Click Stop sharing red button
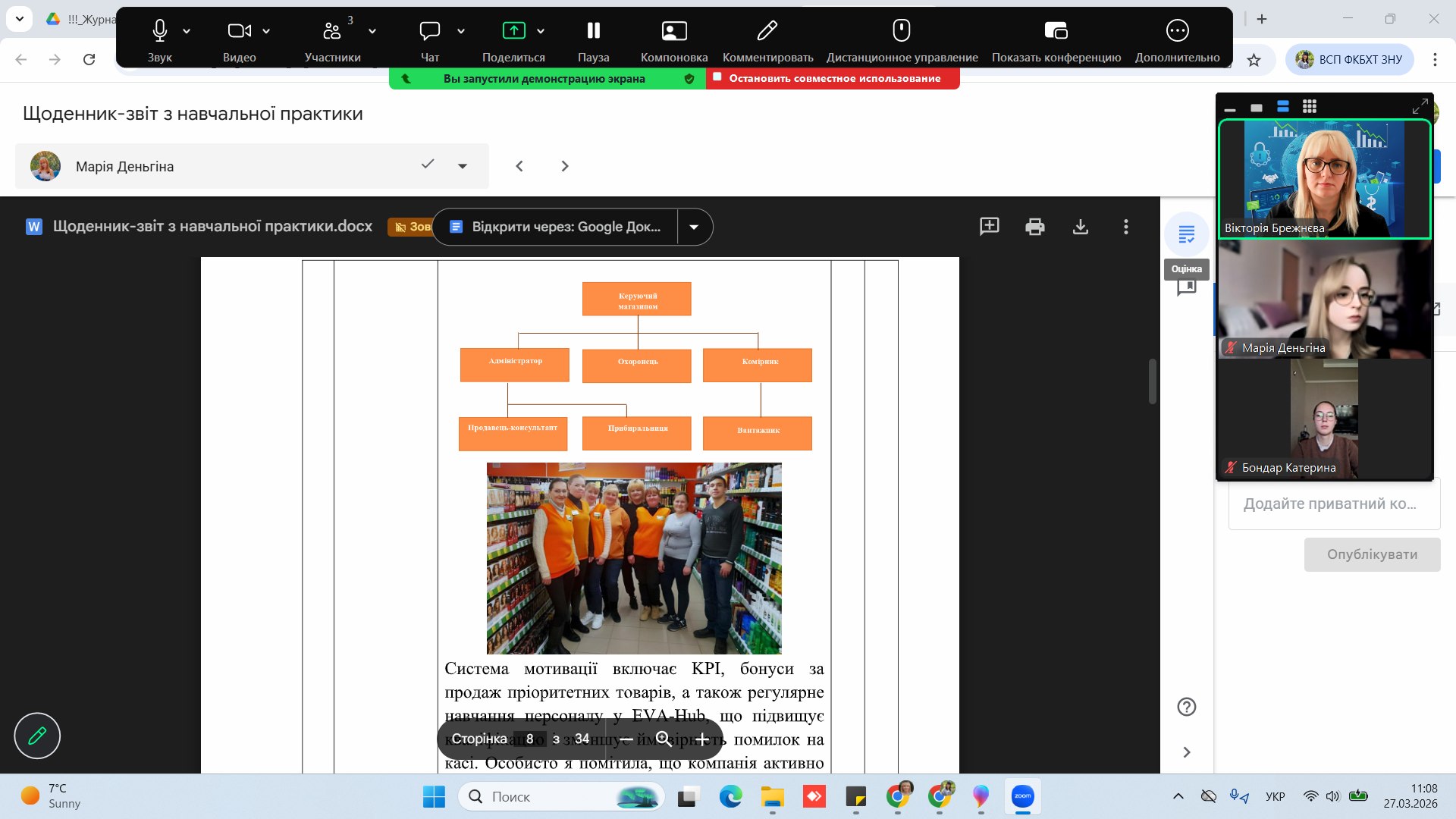Viewport: 1456px width, 819px height. coord(833,78)
